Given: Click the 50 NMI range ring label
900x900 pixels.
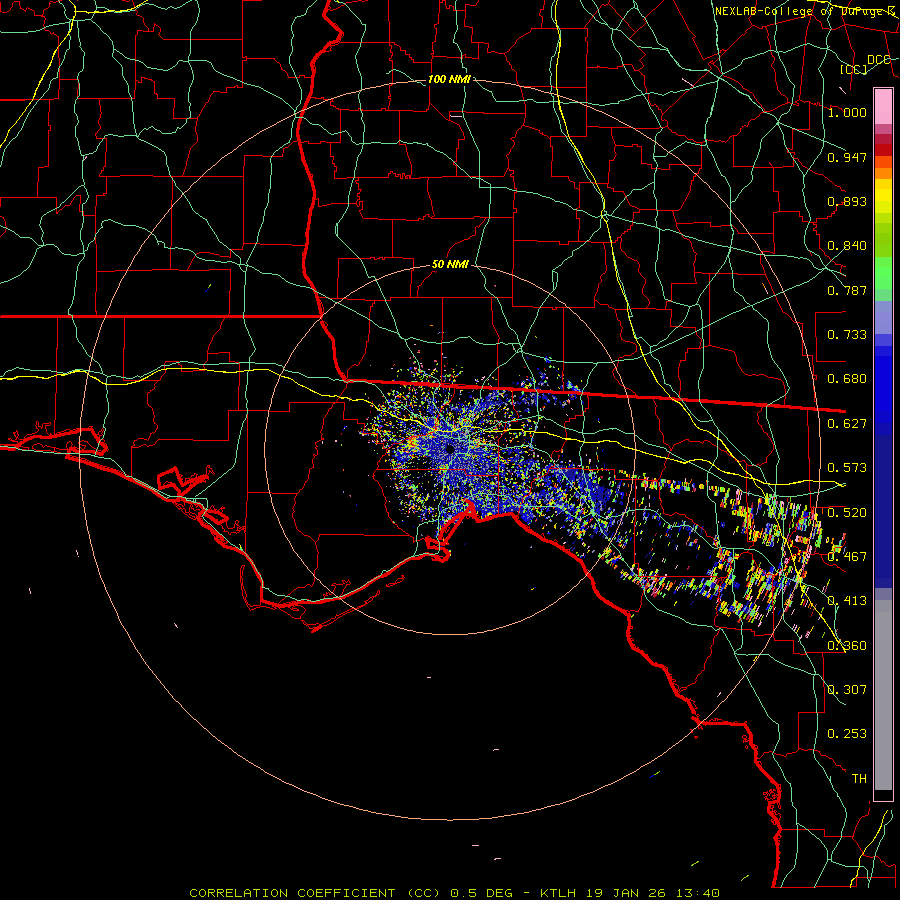Looking at the screenshot, I should pos(450,265).
